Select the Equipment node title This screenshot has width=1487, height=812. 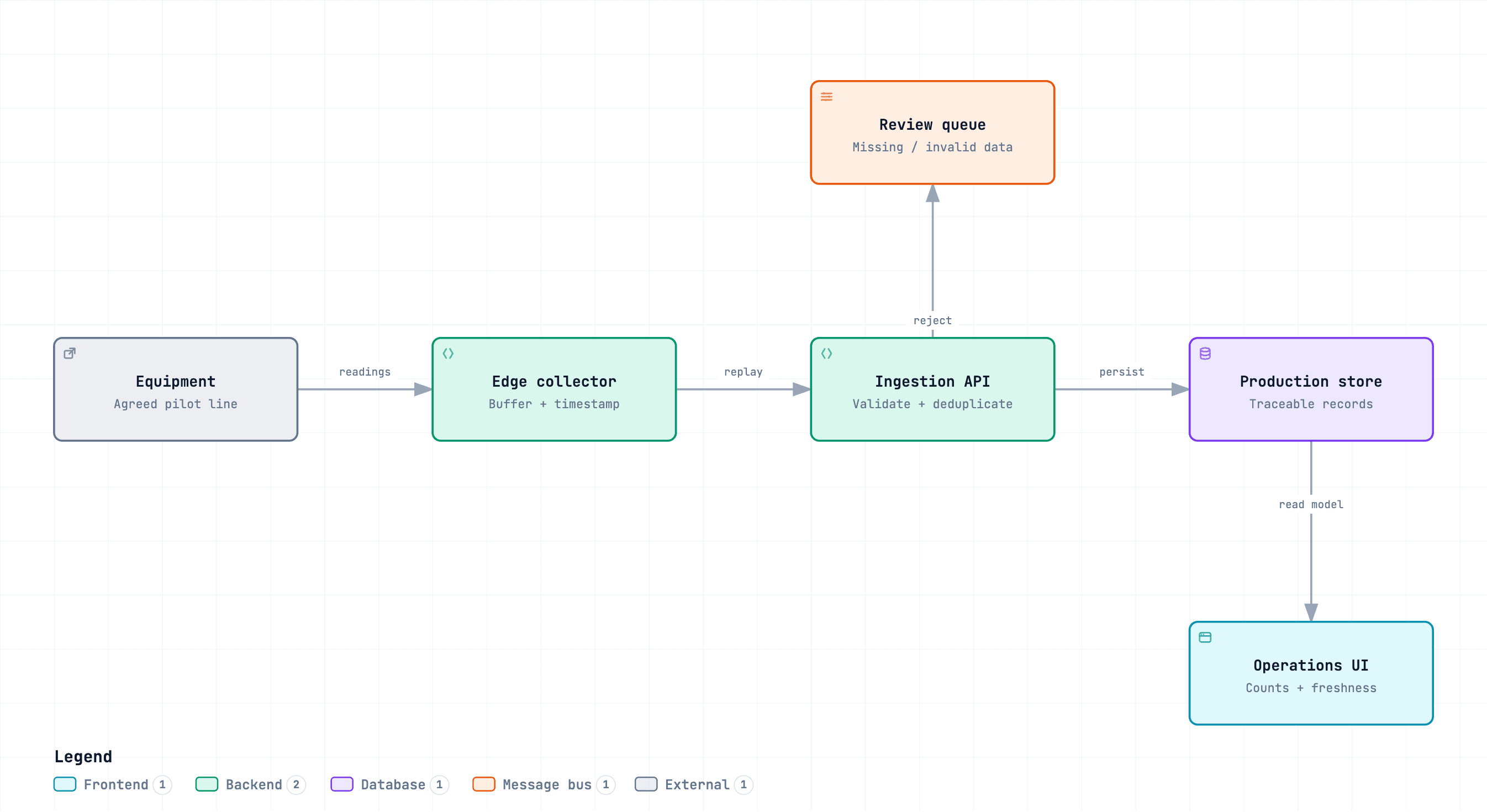point(176,382)
